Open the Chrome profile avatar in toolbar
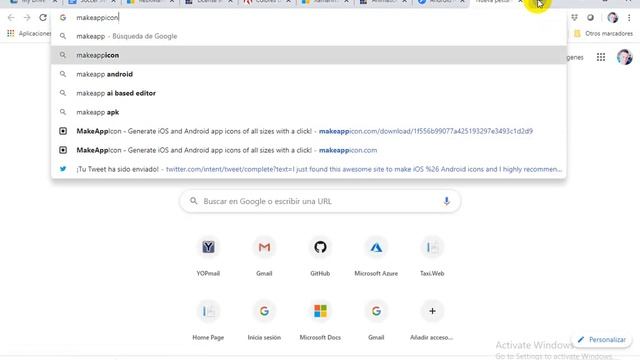Image resolution: width=640 pixels, height=360 pixels. [612, 18]
